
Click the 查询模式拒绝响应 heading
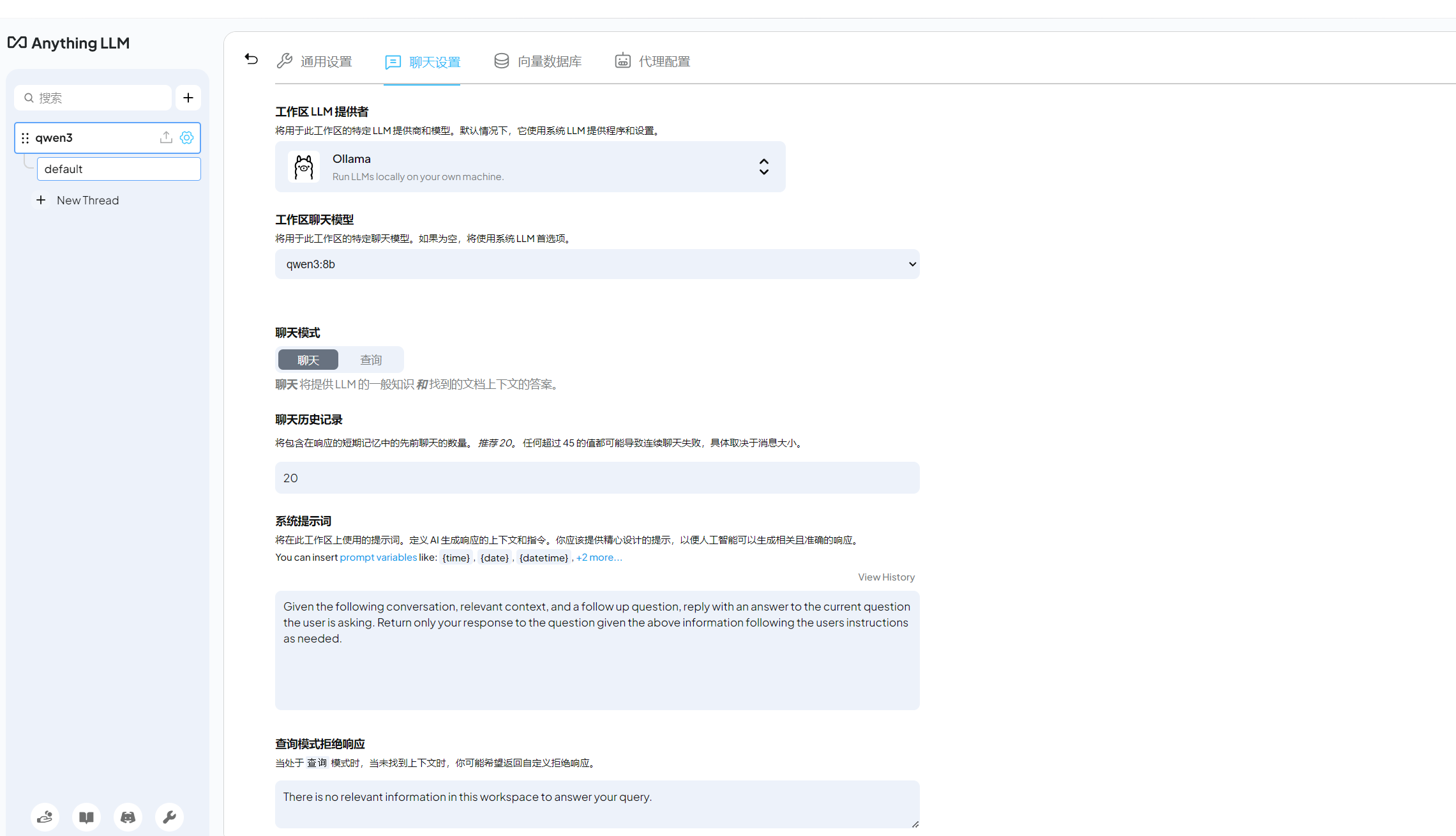(x=320, y=744)
